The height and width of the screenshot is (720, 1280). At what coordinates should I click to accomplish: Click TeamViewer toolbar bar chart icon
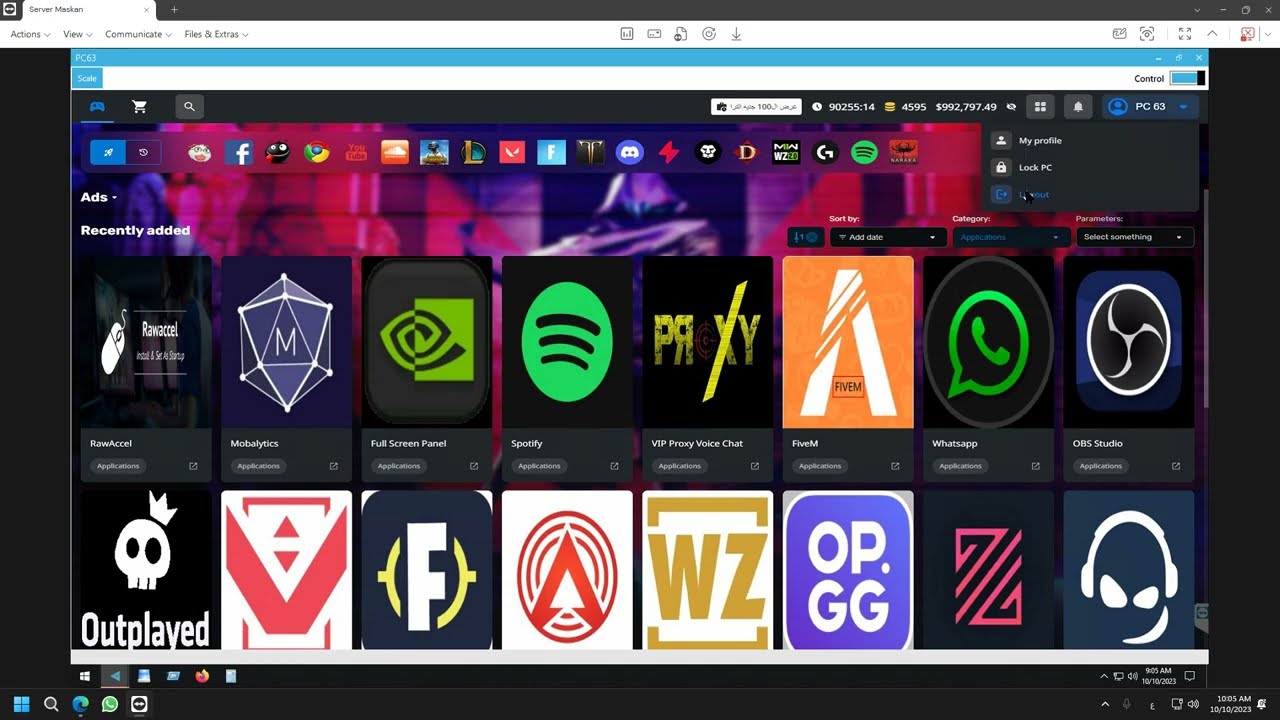[627, 34]
